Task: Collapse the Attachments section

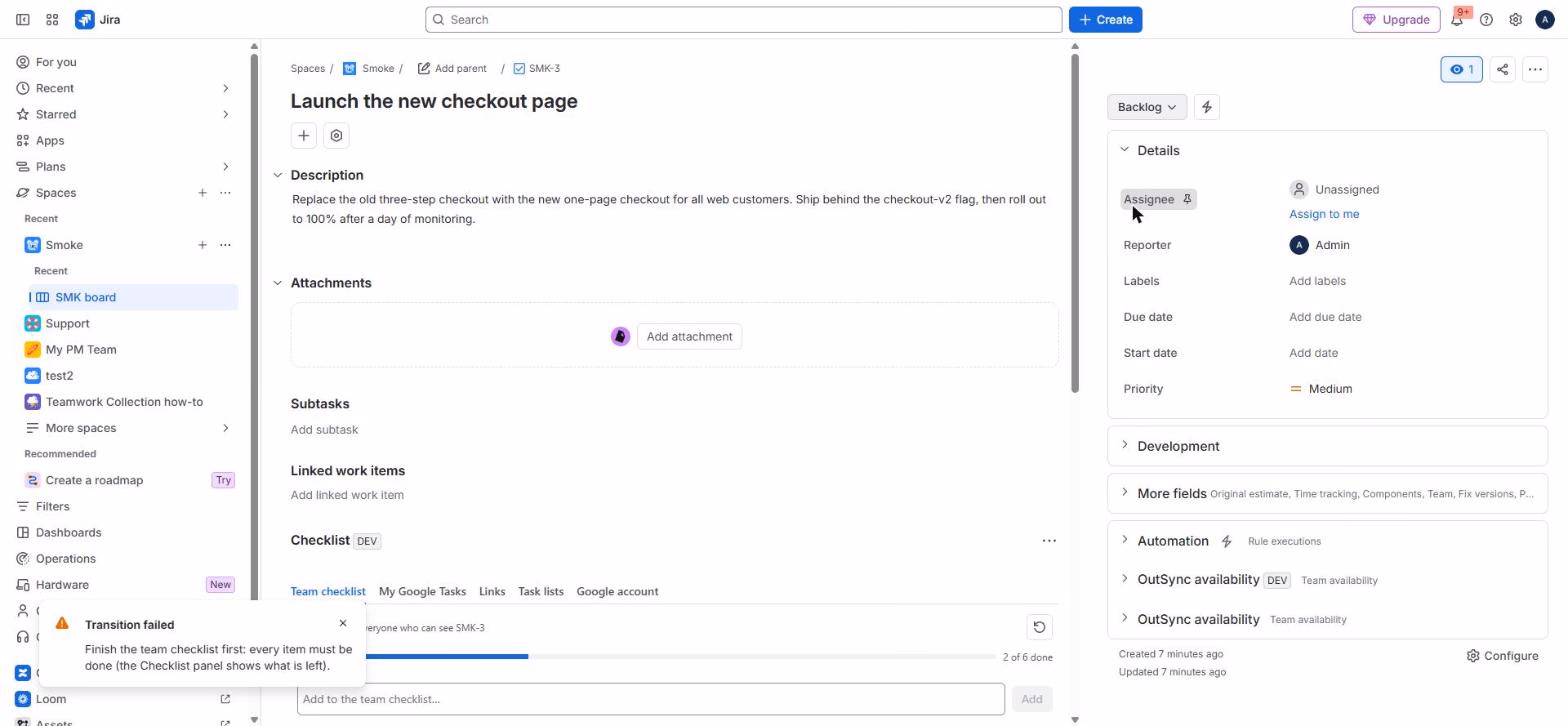Action: point(277,283)
